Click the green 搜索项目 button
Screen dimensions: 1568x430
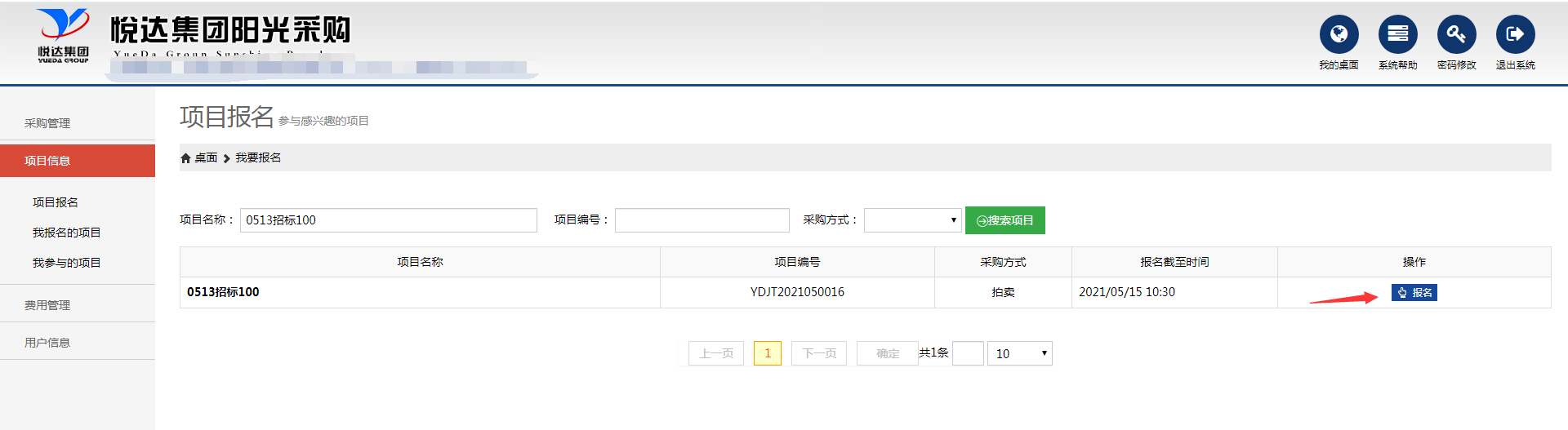(x=1004, y=220)
